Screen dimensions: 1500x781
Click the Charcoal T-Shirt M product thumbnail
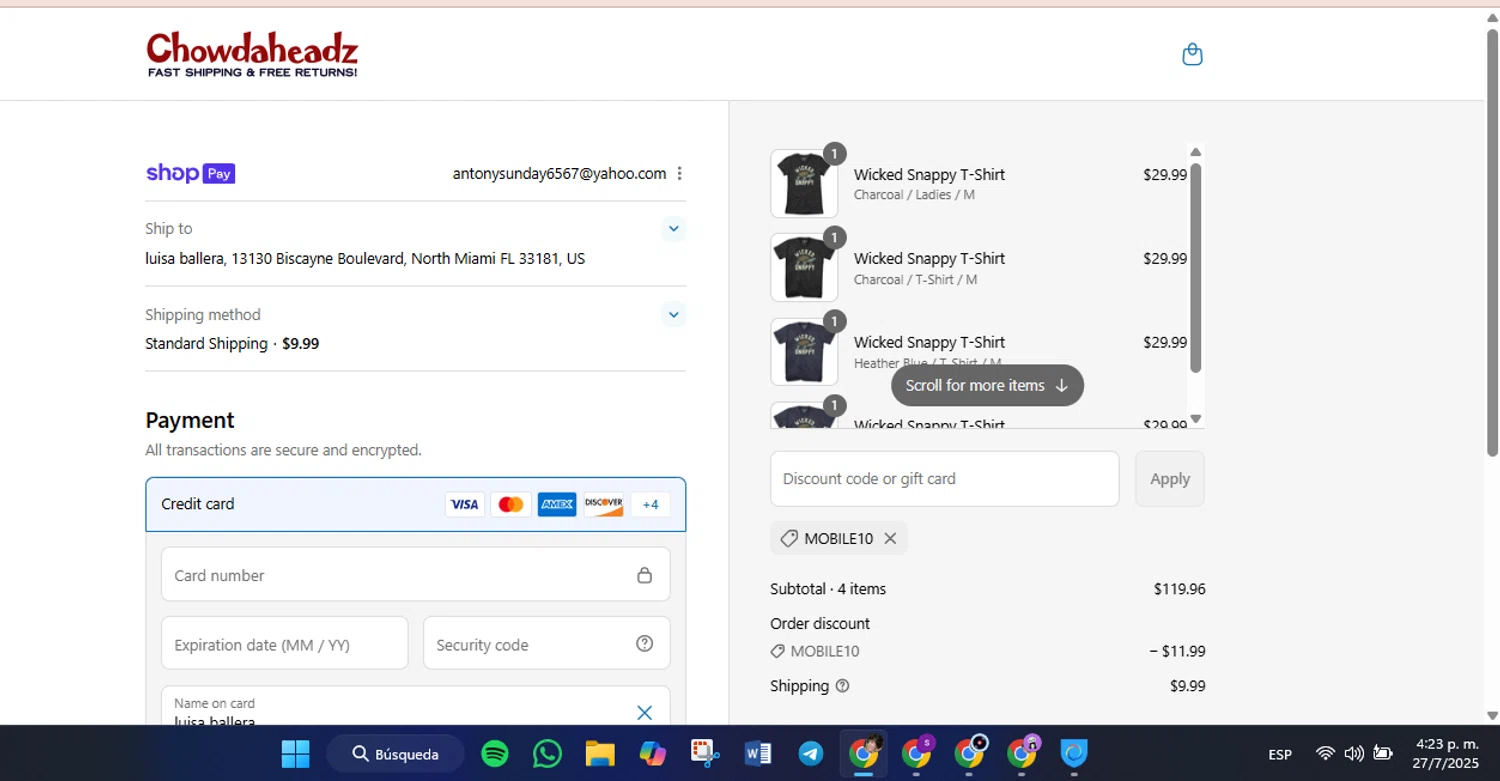(804, 268)
